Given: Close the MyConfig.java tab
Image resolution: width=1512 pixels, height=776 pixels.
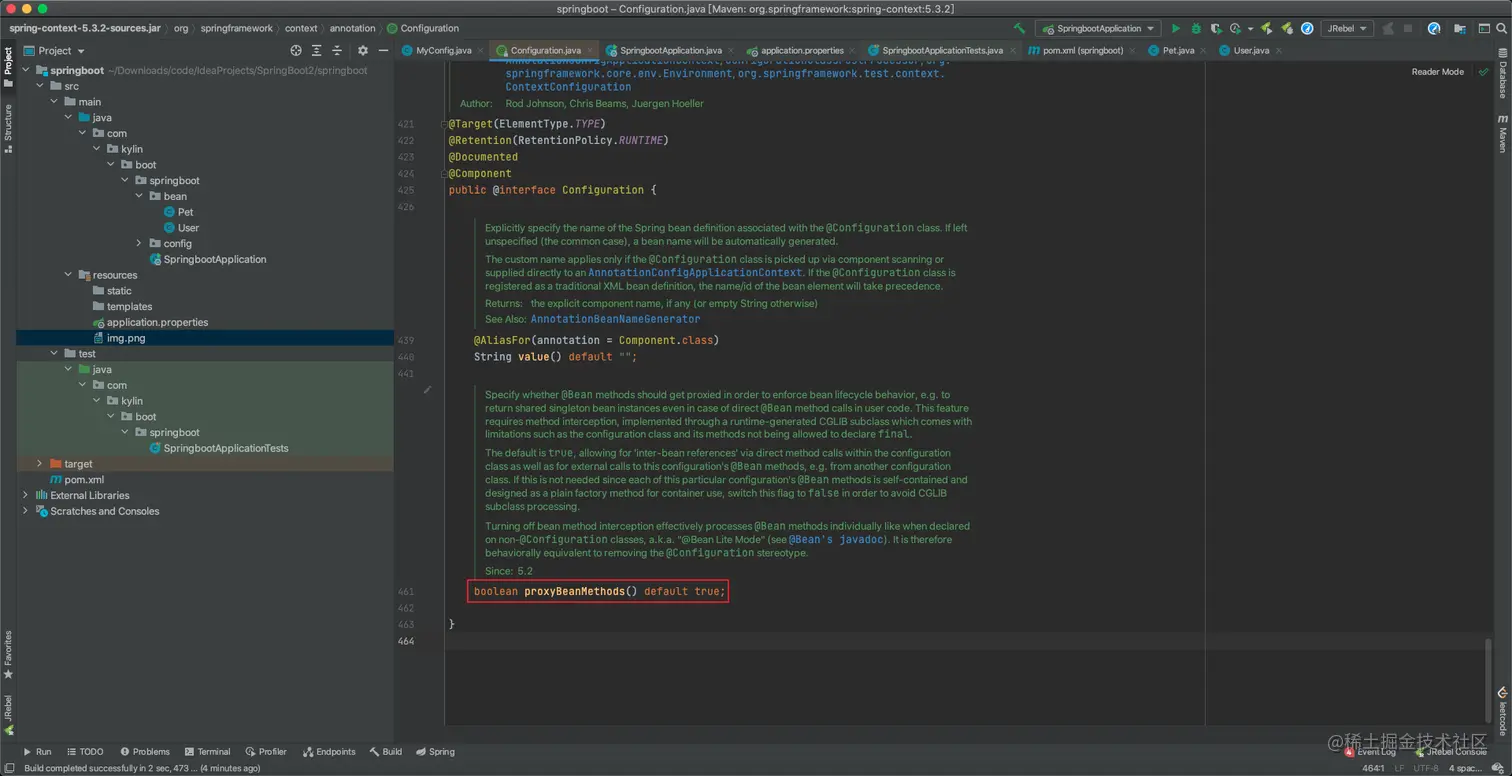Looking at the screenshot, I should (482, 50).
